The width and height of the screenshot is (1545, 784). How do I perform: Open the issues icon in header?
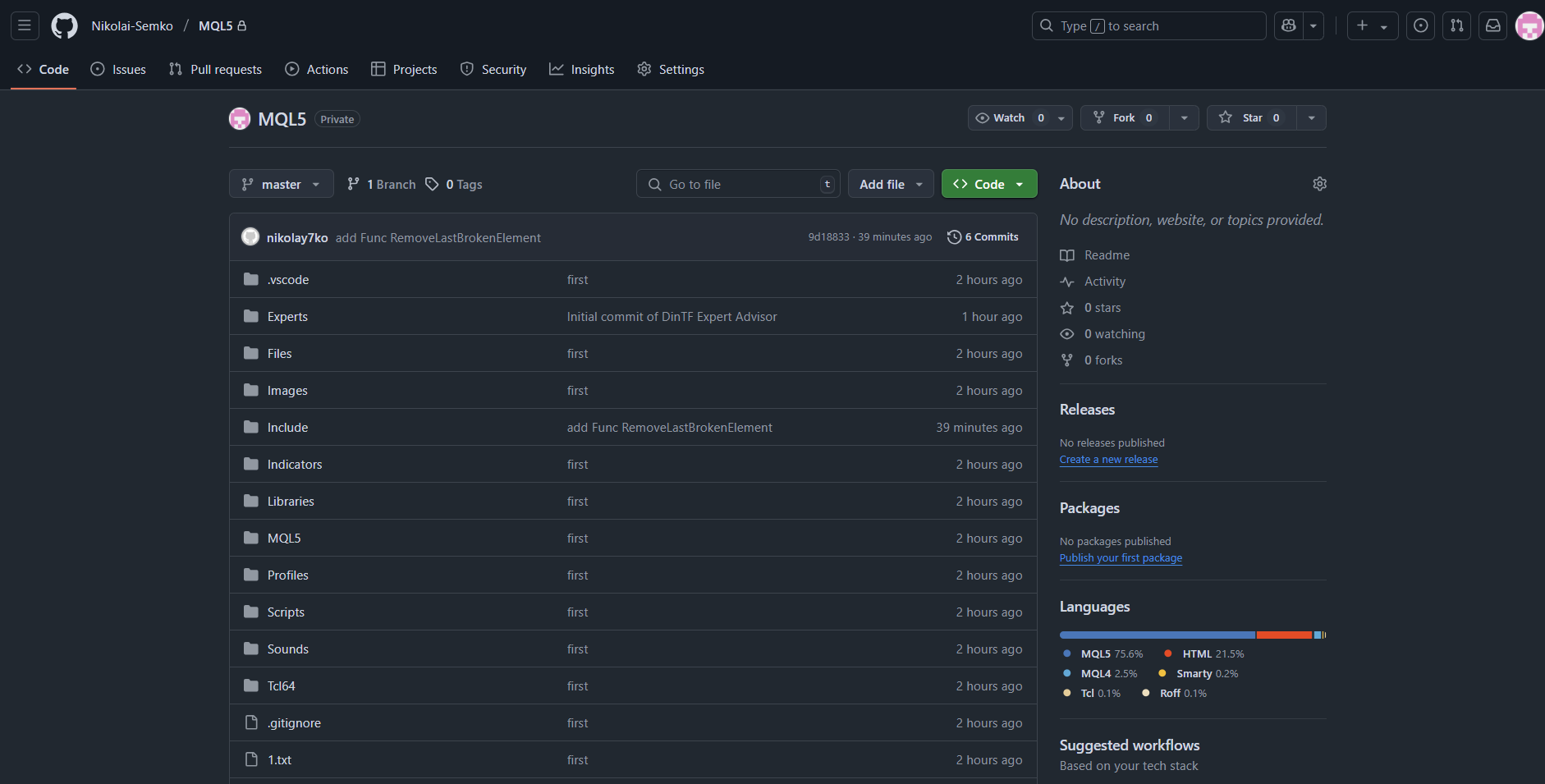tap(1420, 25)
